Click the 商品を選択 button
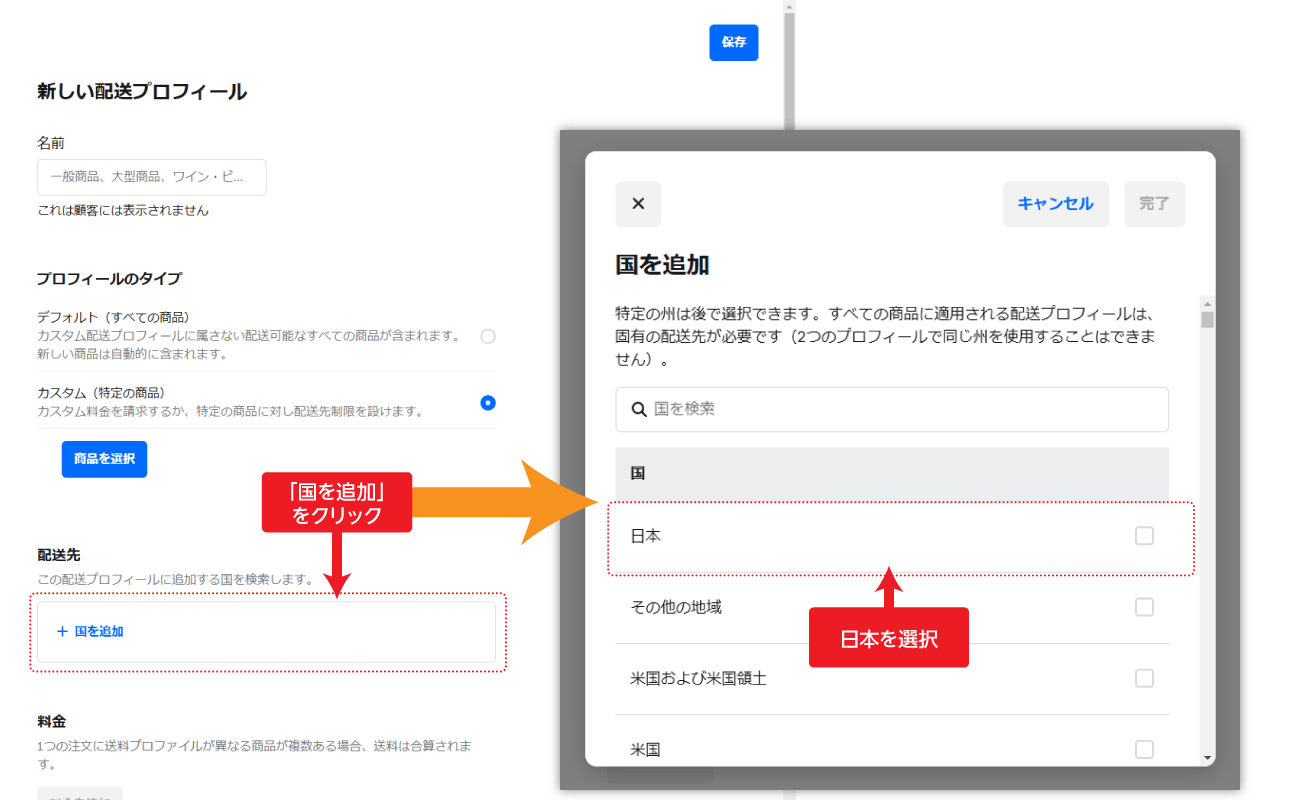Image resolution: width=1300 pixels, height=800 pixels. 104,459
